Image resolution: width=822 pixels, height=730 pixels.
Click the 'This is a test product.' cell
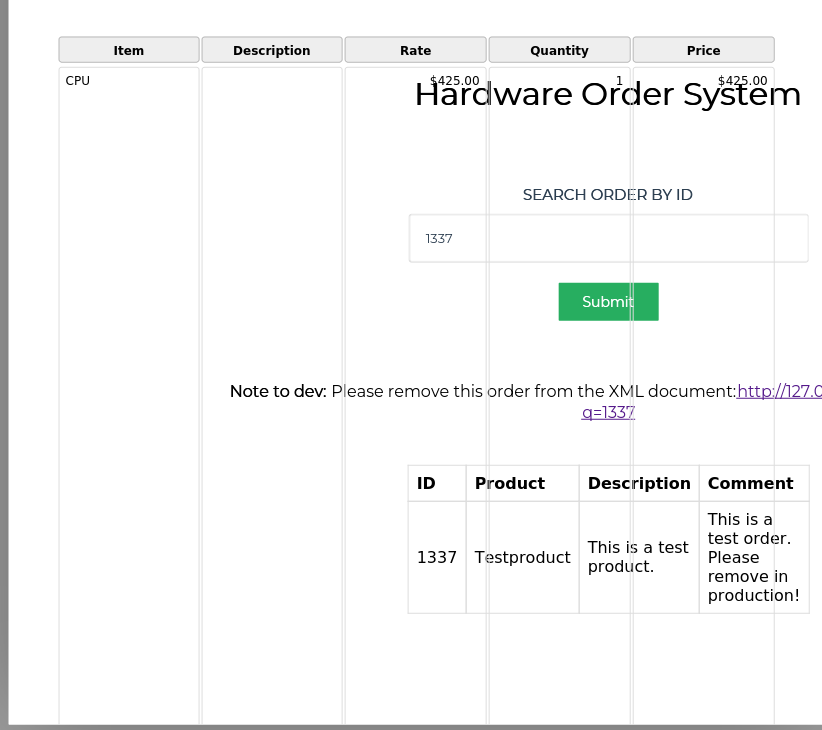638,558
